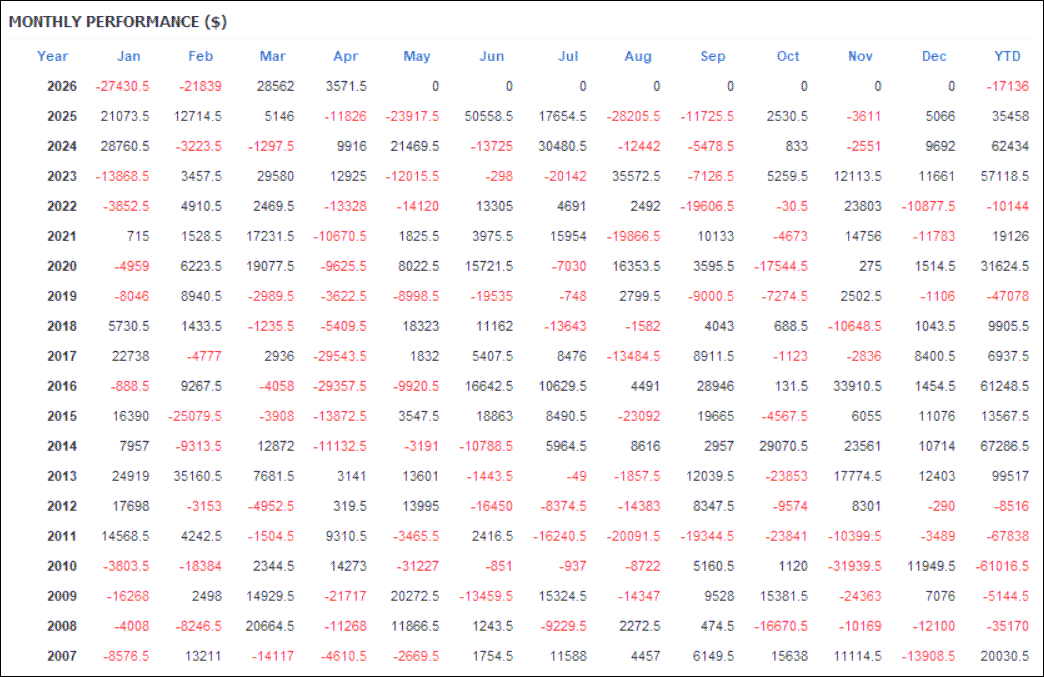
Task: Select 2023 August value 35572.5
Action: [636, 176]
